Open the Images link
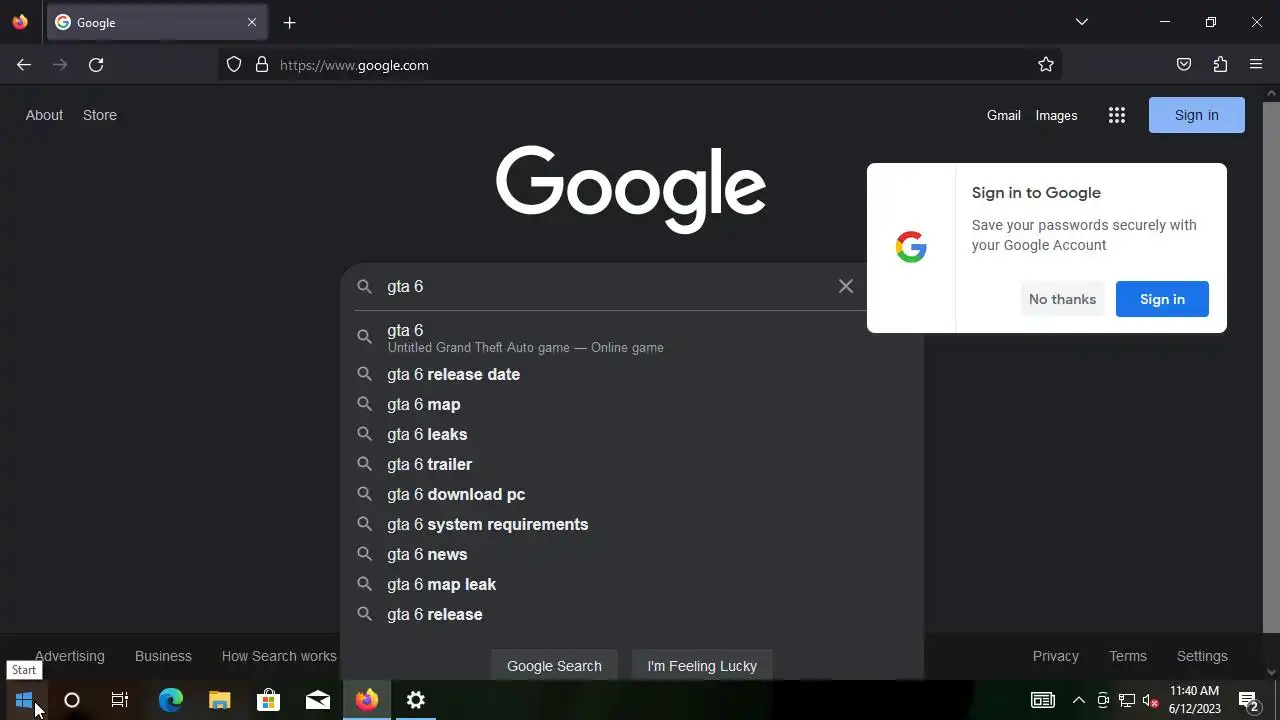 click(x=1056, y=115)
